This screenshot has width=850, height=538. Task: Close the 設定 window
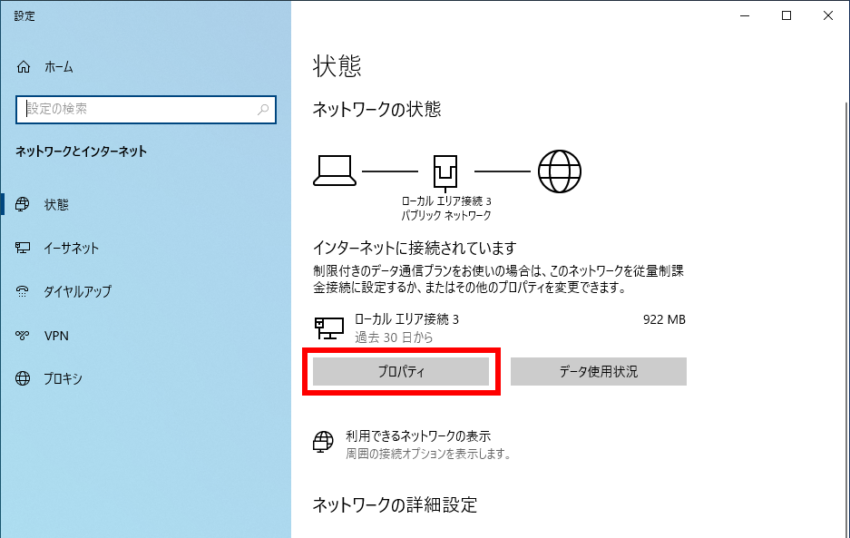(x=828, y=16)
